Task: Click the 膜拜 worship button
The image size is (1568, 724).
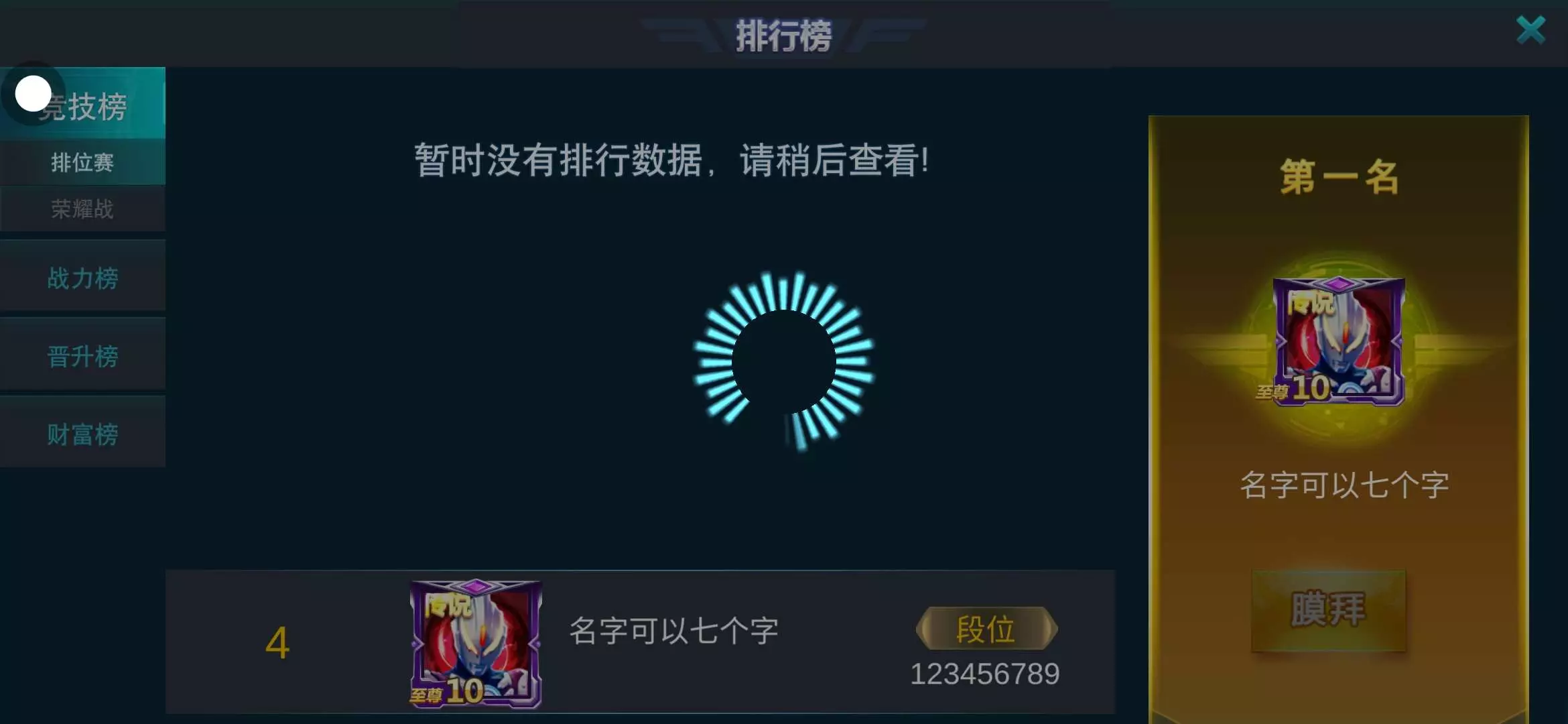Action: 1328,610
